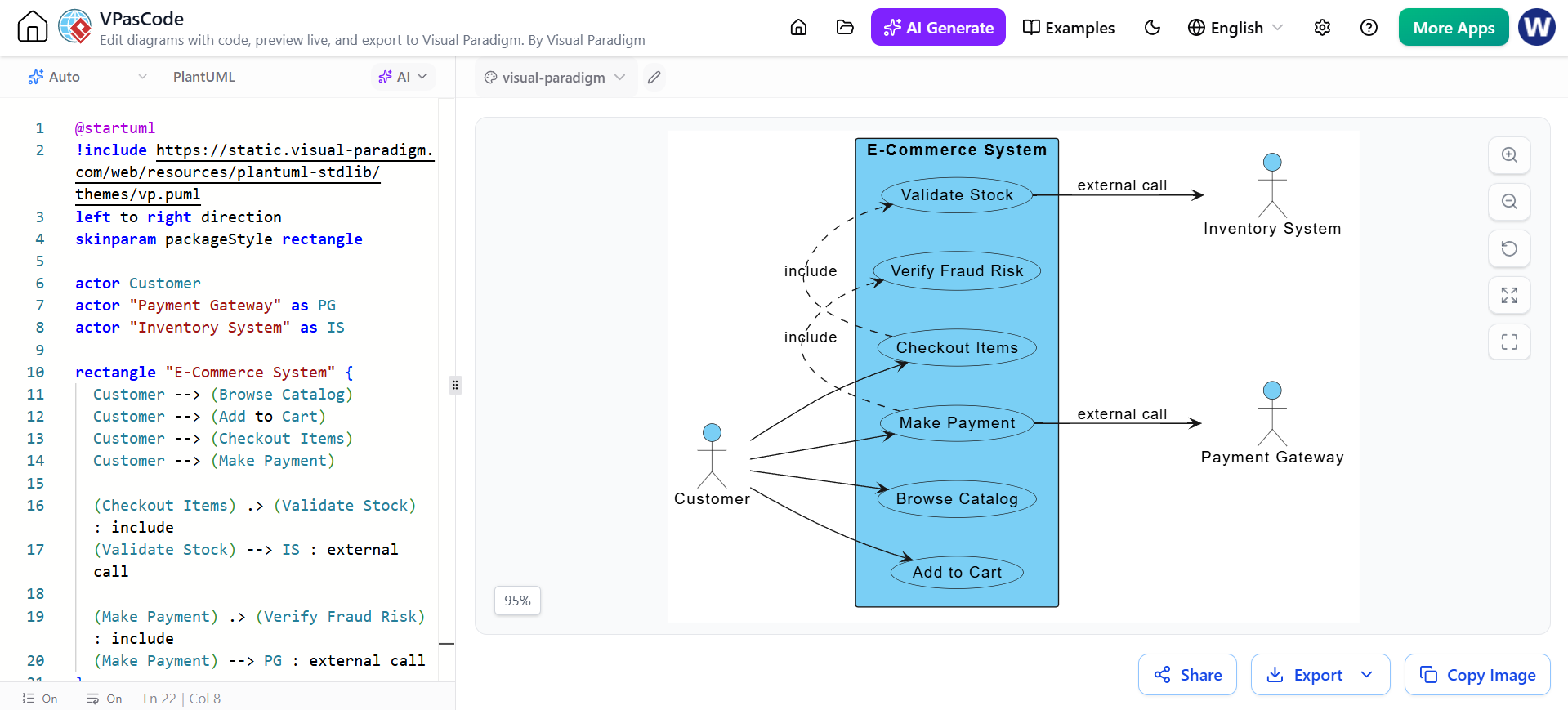Viewport: 1568px width, 710px height.
Task: Click the include URL link on line 2
Action: (x=254, y=172)
